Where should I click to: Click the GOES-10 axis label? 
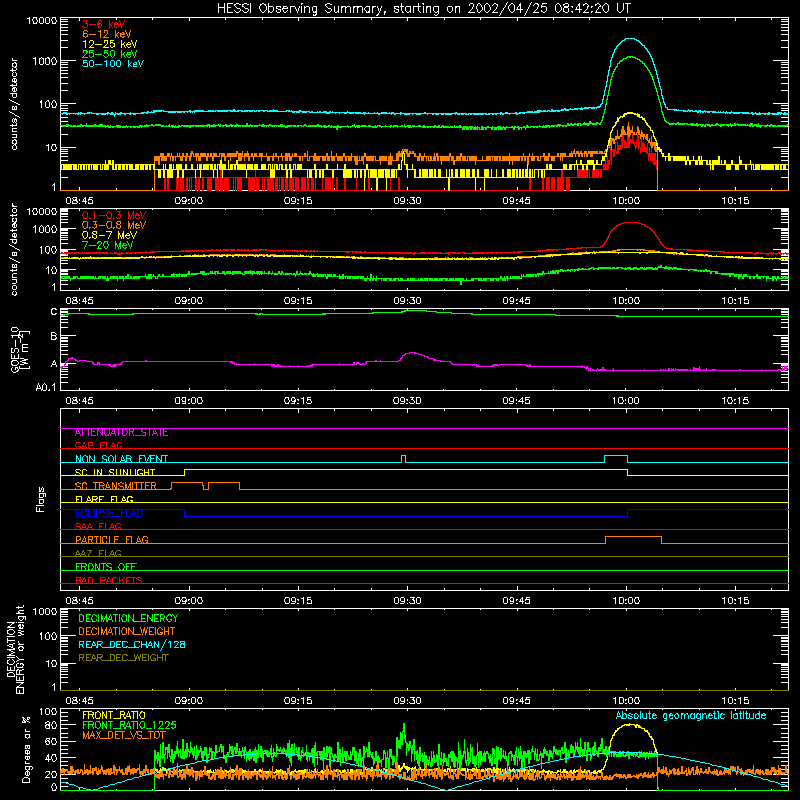click(19, 349)
